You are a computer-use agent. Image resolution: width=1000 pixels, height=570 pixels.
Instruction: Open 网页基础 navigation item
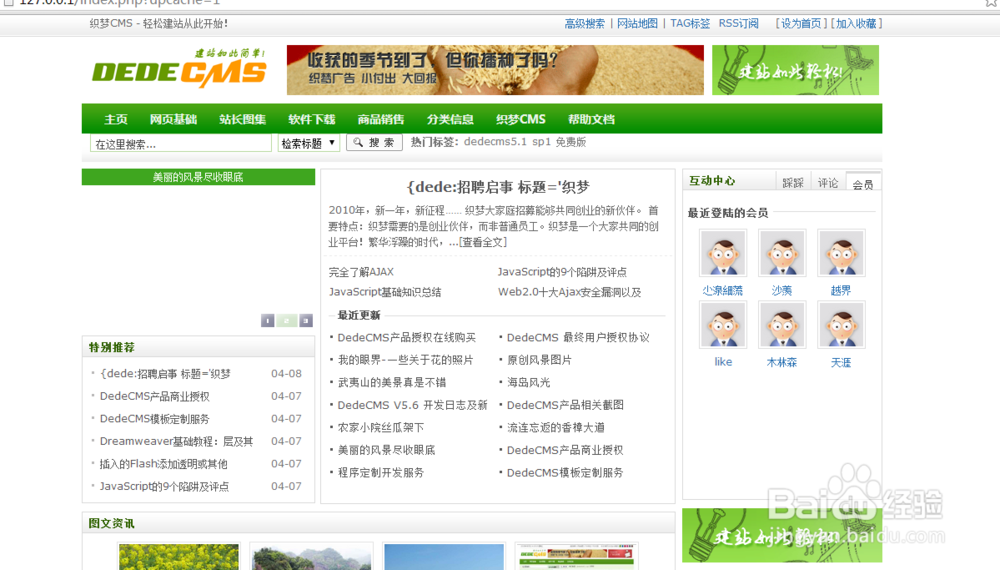(x=173, y=119)
